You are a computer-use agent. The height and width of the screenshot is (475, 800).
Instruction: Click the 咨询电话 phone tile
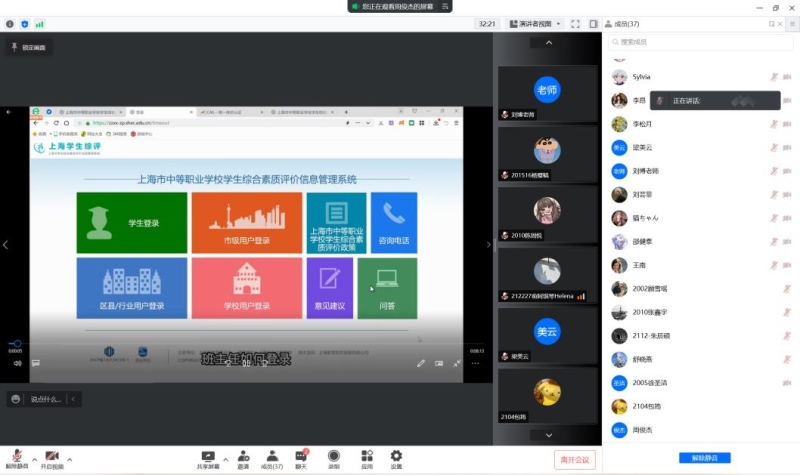click(x=394, y=223)
